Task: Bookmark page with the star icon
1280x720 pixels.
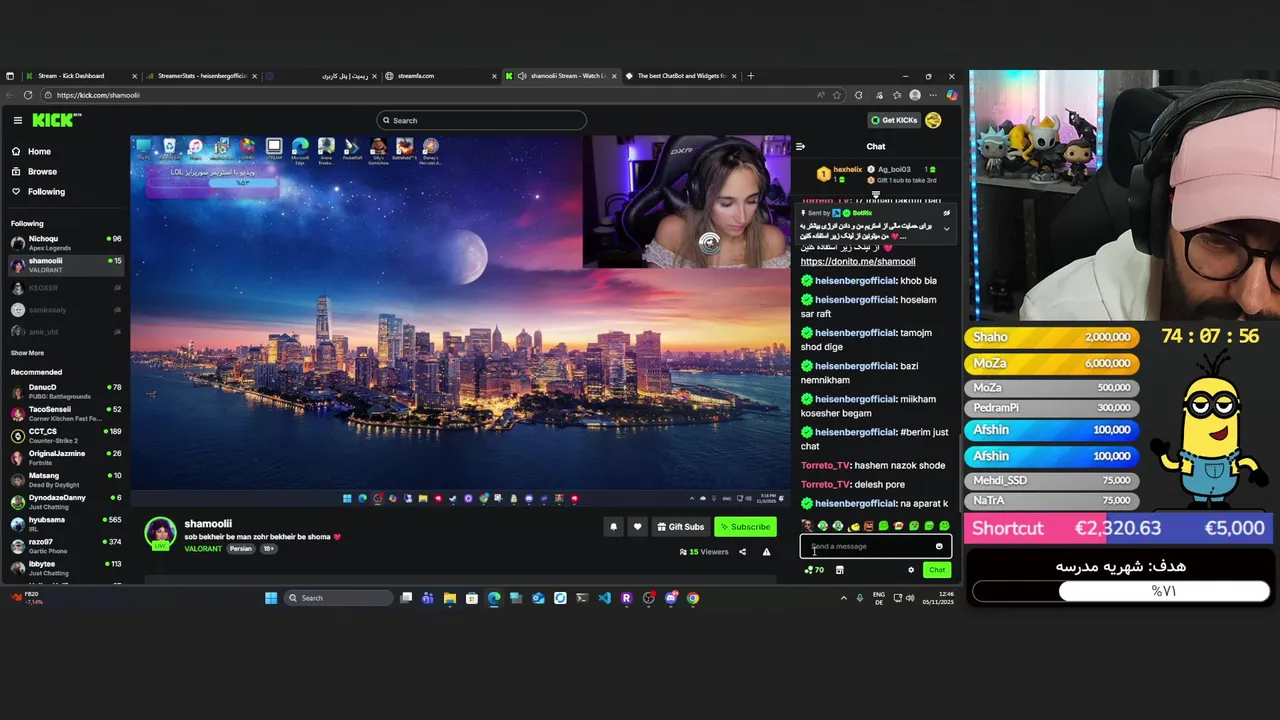Action: [837, 95]
